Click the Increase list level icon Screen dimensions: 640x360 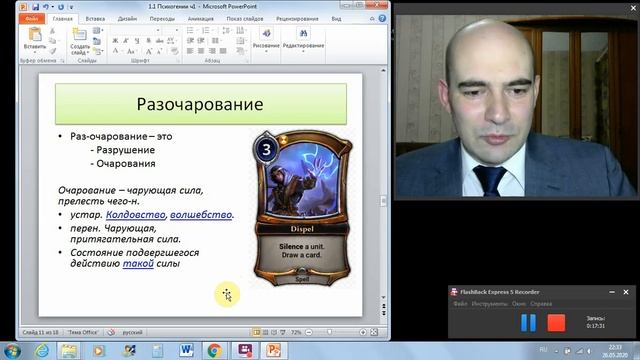pos(201,41)
